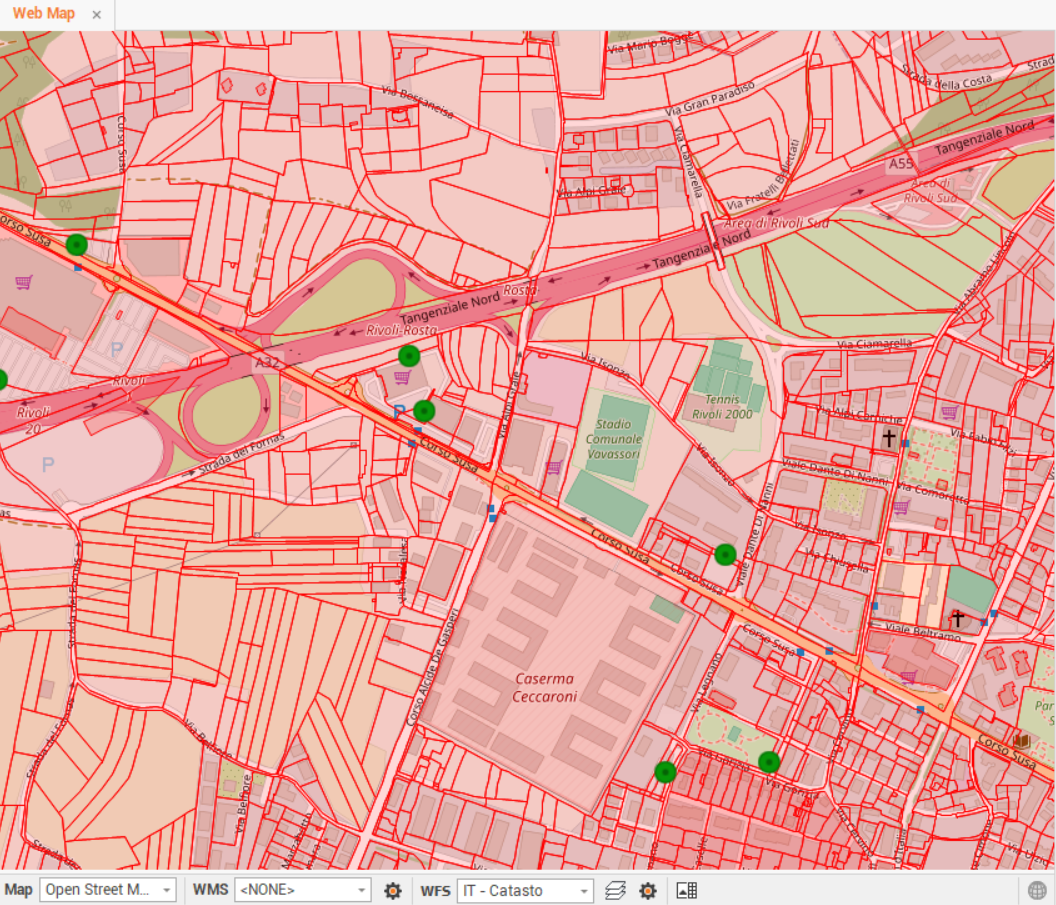Close the Web Map tab
1056x905 pixels.
point(96,15)
